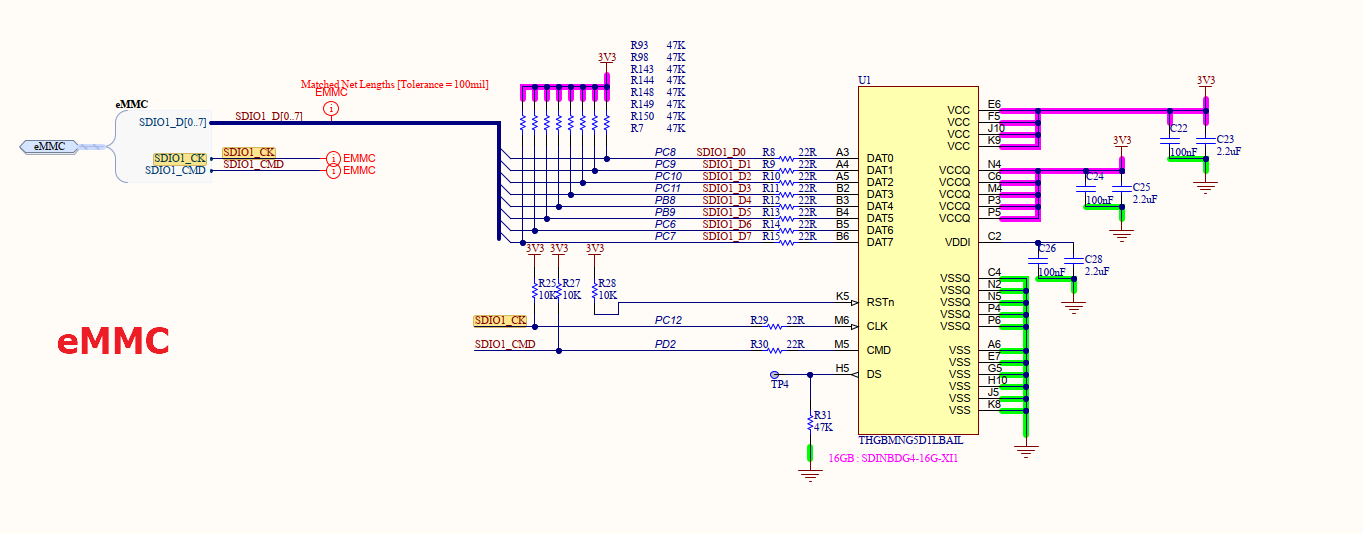1363x534 pixels.
Task: Click the SDIO1_CK net label left of PC12
Action: pos(500,320)
